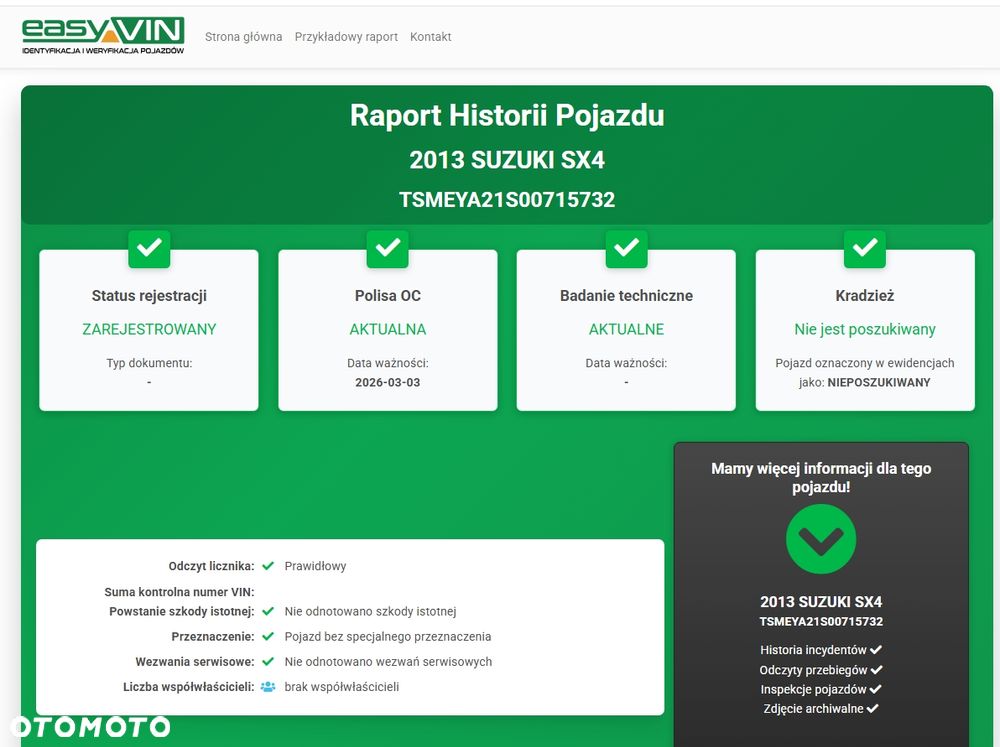Click Suma kontrolna numer VIN label
Screen dimensions: 1000x747
coord(179,592)
